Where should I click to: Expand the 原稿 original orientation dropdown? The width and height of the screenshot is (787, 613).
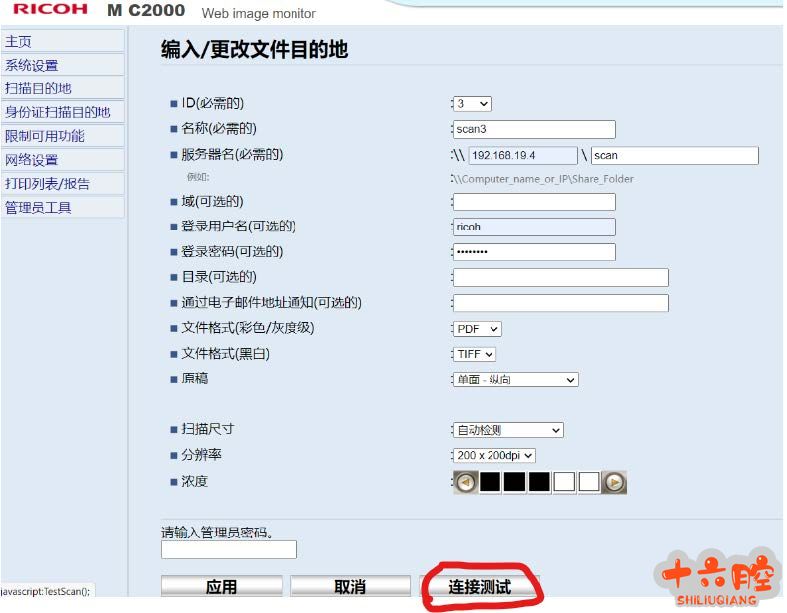[x=515, y=380]
